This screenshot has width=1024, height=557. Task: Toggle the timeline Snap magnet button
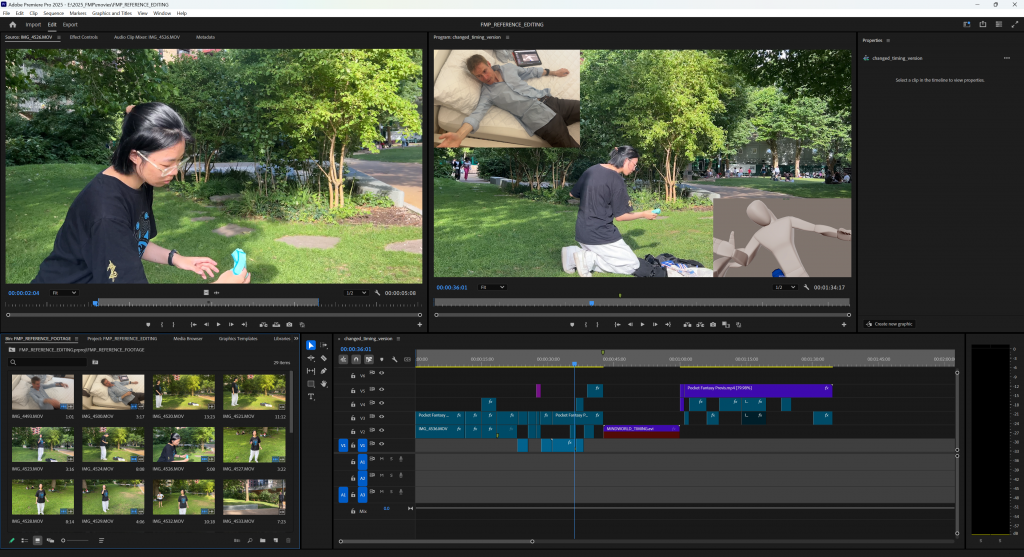[356, 359]
